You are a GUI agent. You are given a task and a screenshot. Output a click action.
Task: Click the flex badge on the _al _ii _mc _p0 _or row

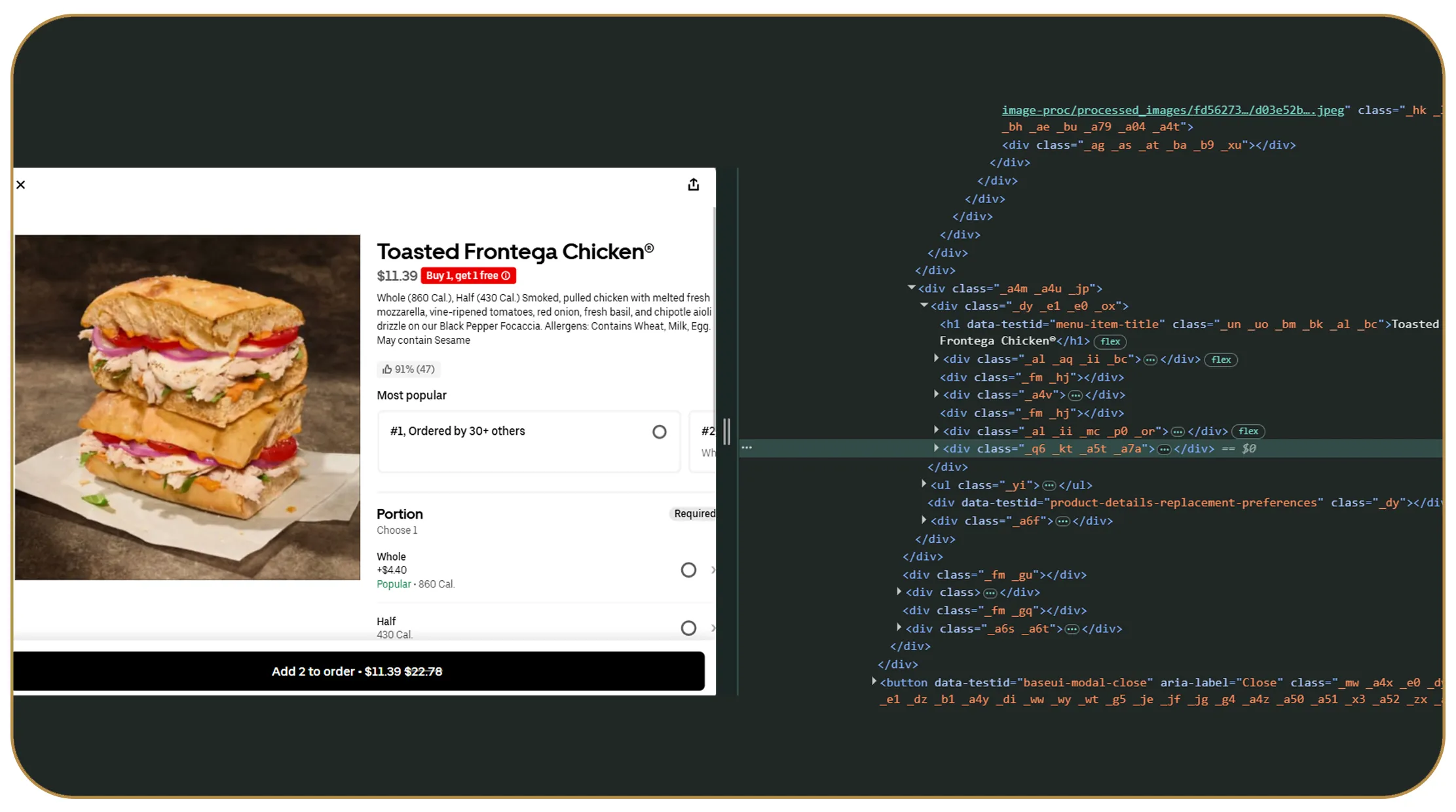1248,431
